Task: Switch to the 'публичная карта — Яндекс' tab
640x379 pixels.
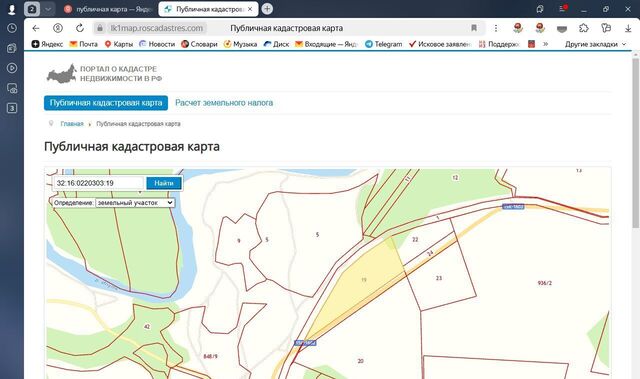Action: (x=107, y=9)
